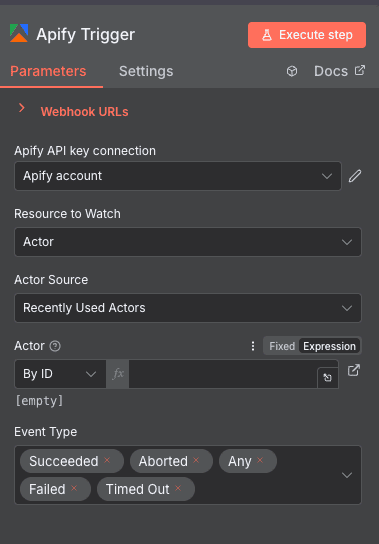Click the Apify API key connection label
The width and height of the screenshot is (379, 544).
[85, 151]
